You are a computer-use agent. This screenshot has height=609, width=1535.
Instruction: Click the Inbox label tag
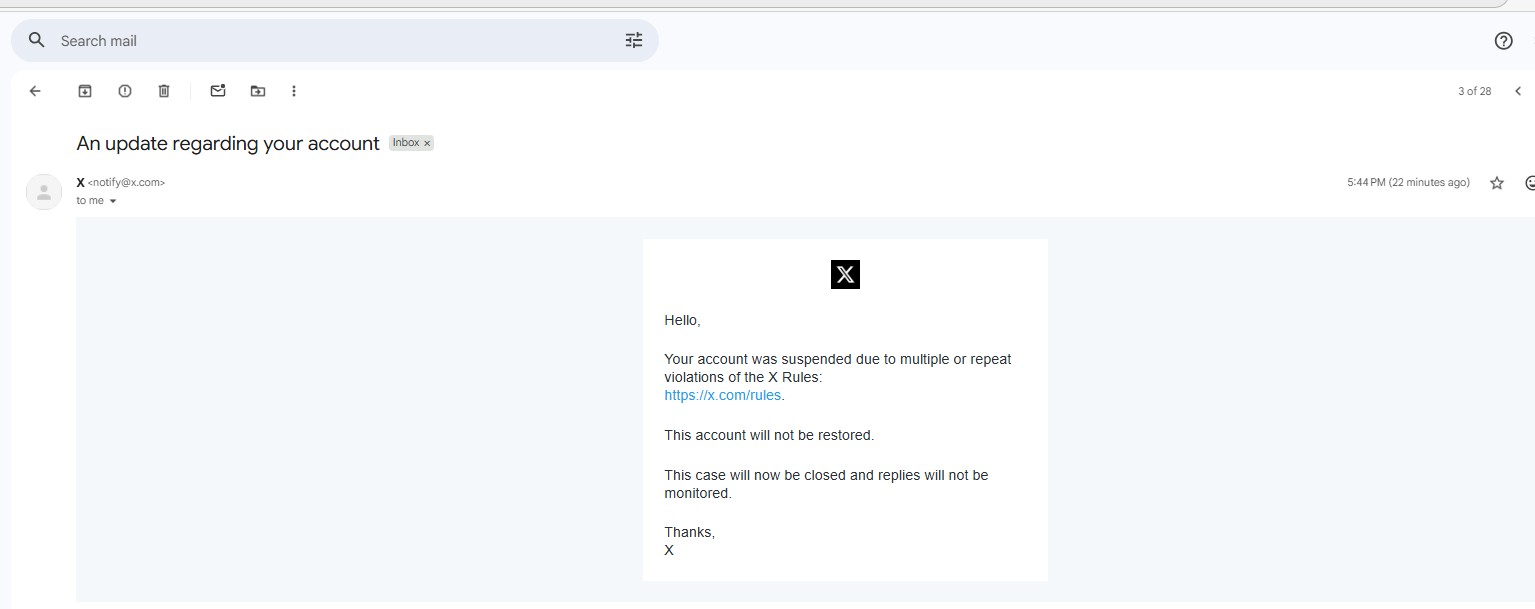[405, 143]
